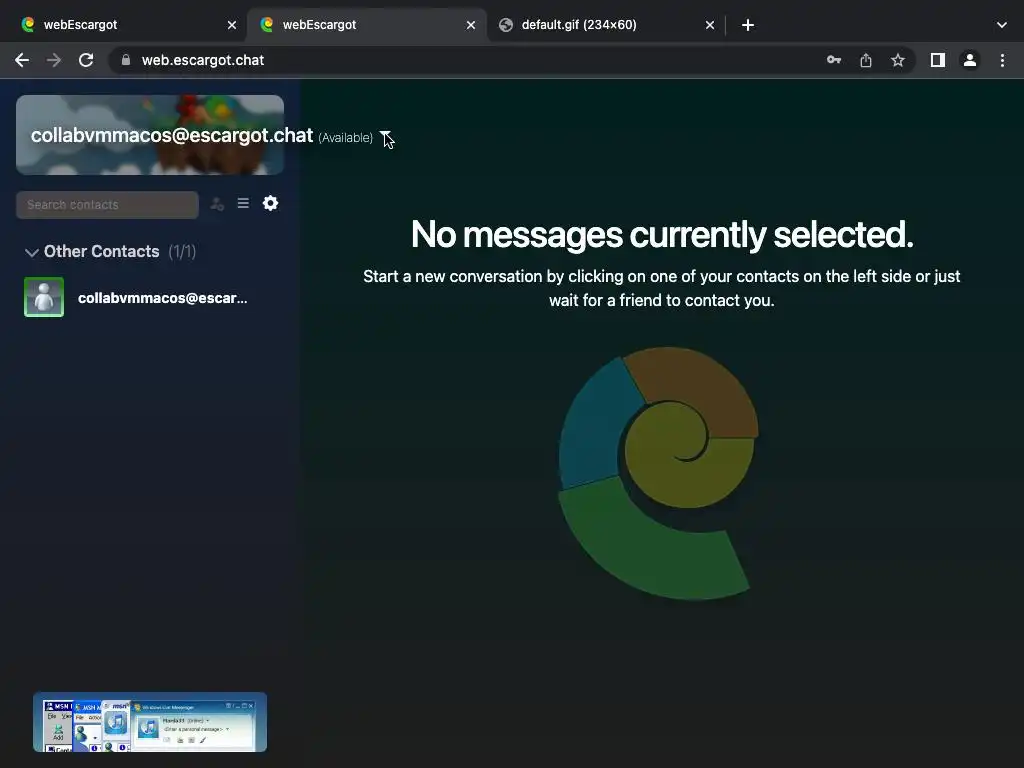
Task: Click the Other Contacts (1/1) count
Action: click(x=182, y=252)
